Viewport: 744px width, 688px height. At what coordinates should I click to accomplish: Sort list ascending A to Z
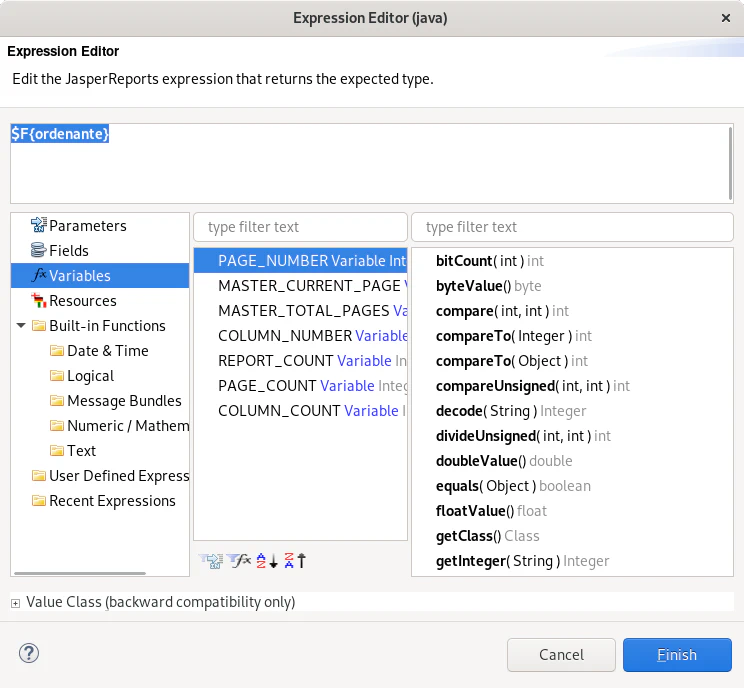click(266, 561)
